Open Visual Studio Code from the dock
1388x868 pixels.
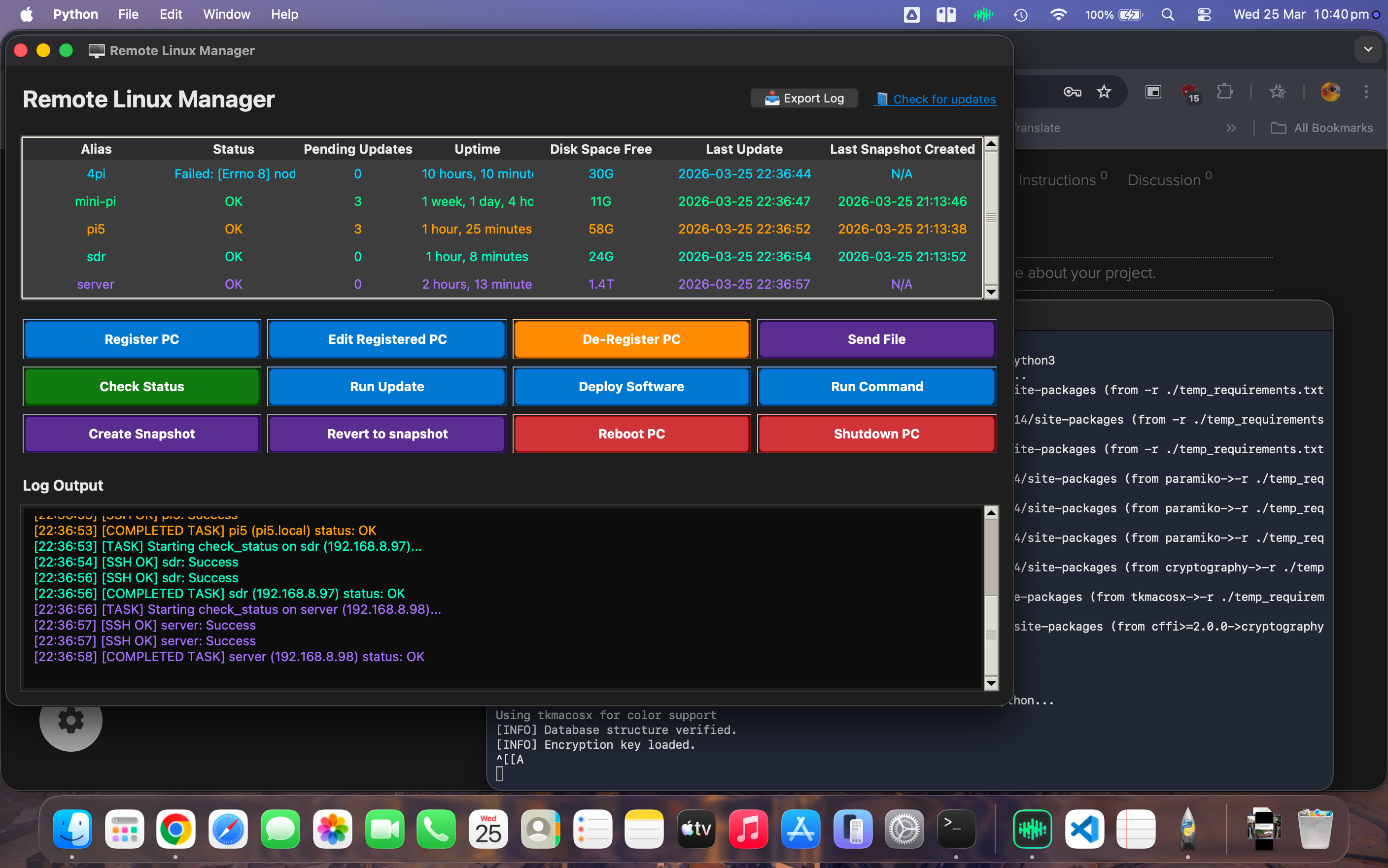tap(1084, 829)
